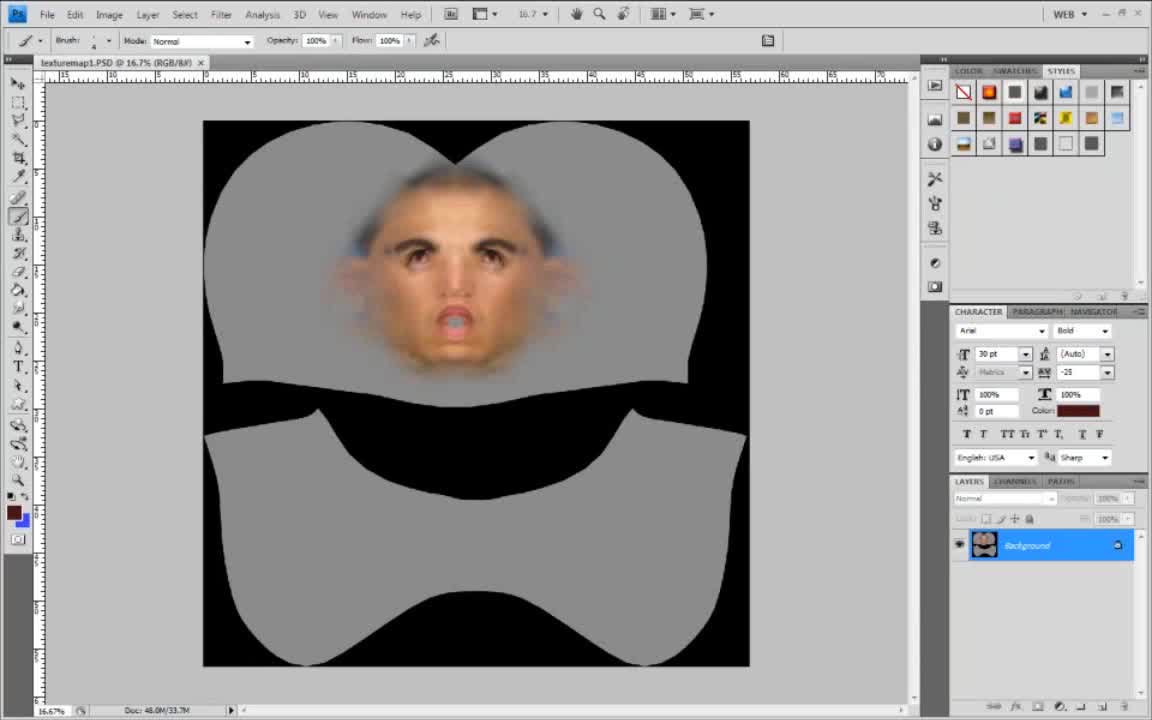Open the Histogram panel from the dock
The width and height of the screenshot is (1152, 720).
935,119
